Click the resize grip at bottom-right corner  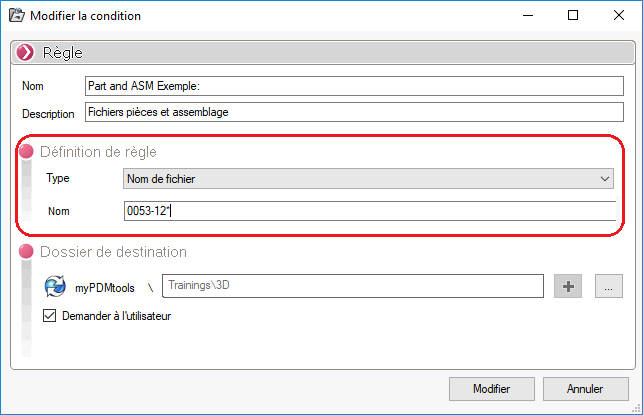pos(636,408)
